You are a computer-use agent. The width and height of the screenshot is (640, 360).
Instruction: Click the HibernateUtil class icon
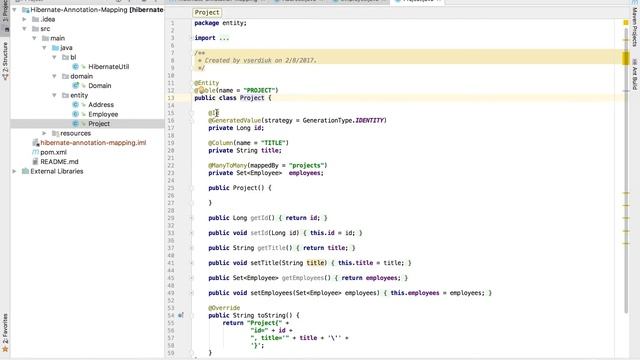coord(76,67)
